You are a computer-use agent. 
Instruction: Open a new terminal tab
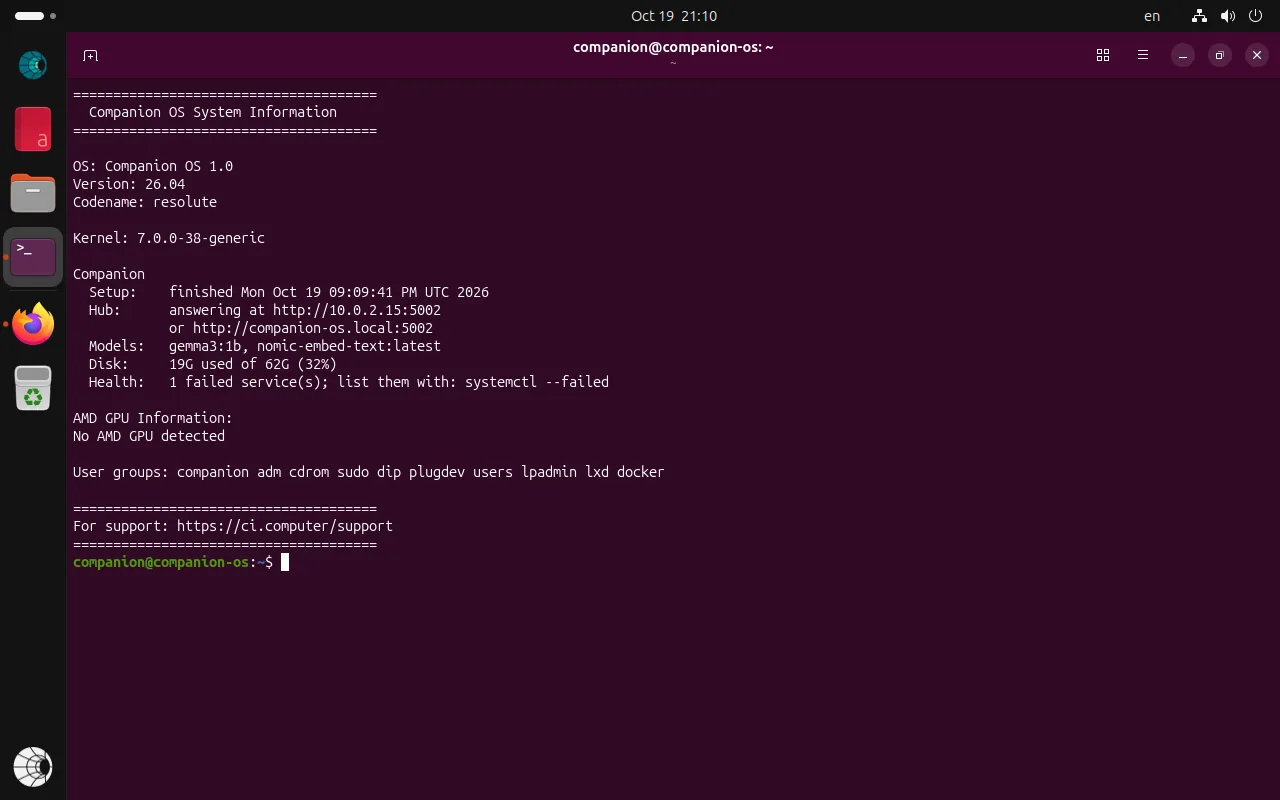click(90, 56)
